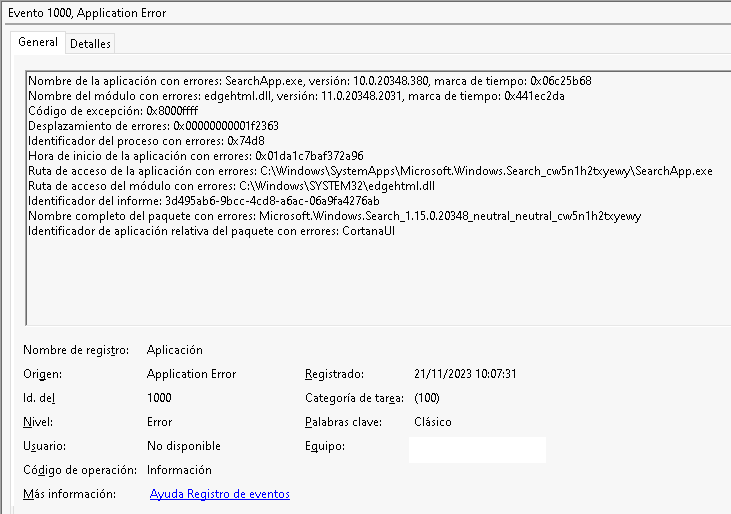Click the 'Ruta de acceso de la aplicación' SearchApp.exe line
The height and width of the screenshot is (514, 731).
pos(370,171)
